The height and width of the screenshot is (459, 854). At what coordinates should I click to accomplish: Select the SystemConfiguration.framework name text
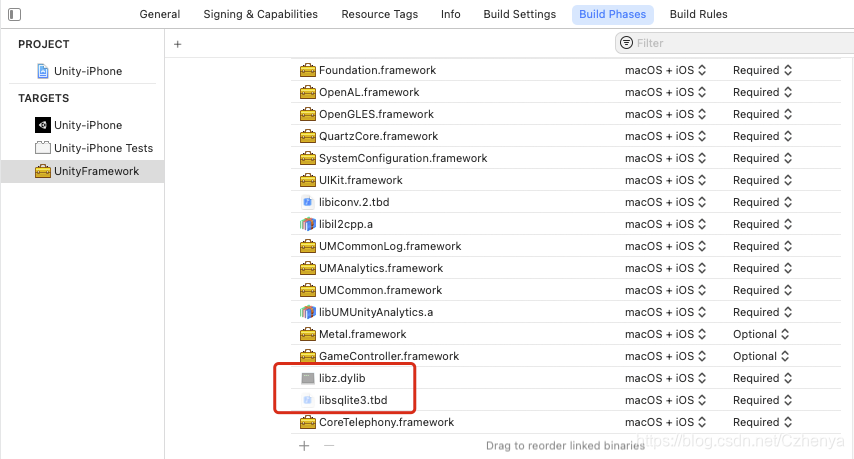pos(403,158)
